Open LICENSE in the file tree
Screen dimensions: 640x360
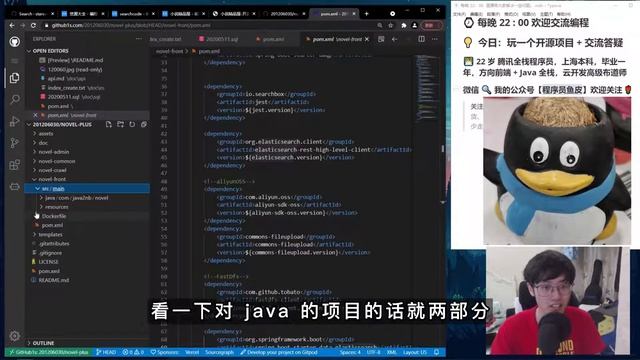48,262
